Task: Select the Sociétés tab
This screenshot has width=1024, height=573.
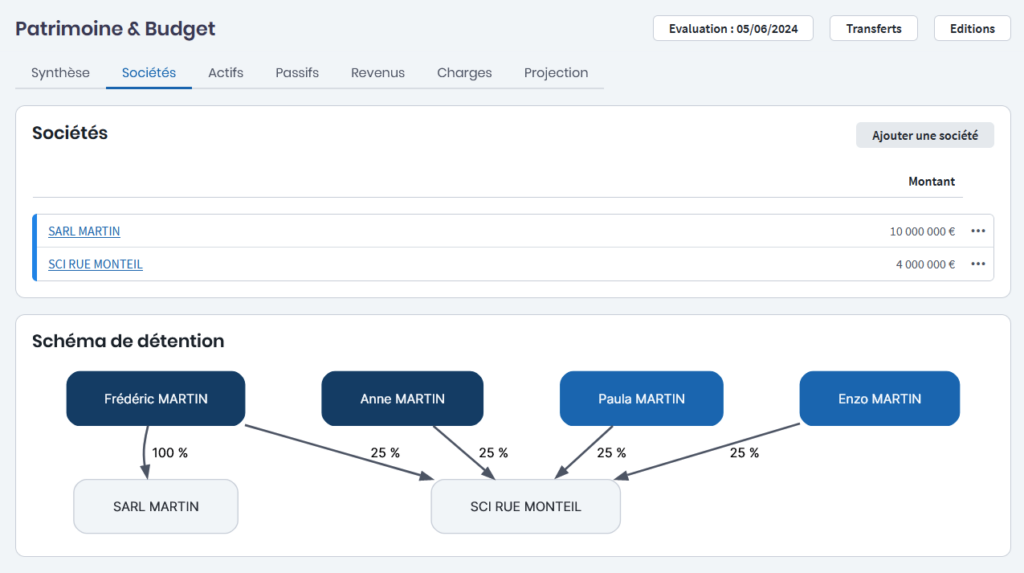Action: click(149, 73)
